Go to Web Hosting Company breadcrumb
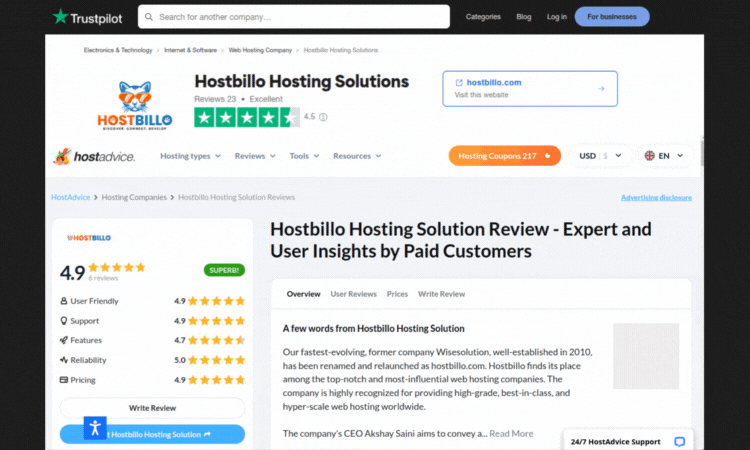The width and height of the screenshot is (750, 450). tap(260, 50)
